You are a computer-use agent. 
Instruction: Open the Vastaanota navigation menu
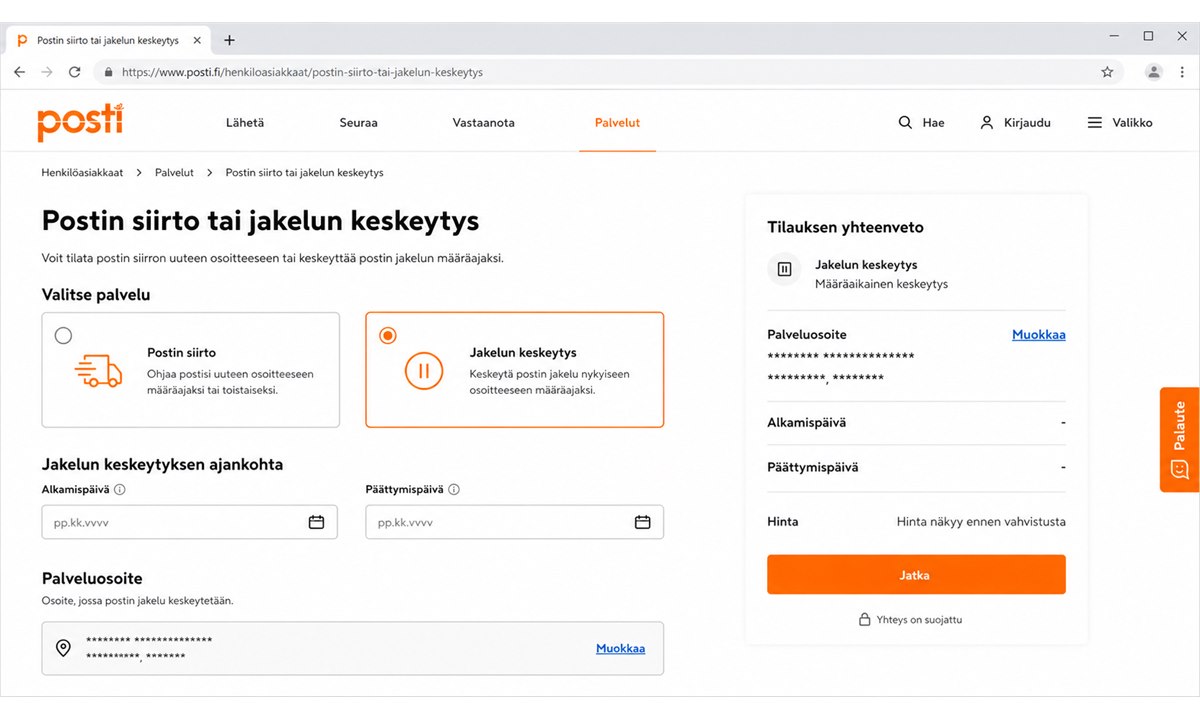[x=483, y=123]
